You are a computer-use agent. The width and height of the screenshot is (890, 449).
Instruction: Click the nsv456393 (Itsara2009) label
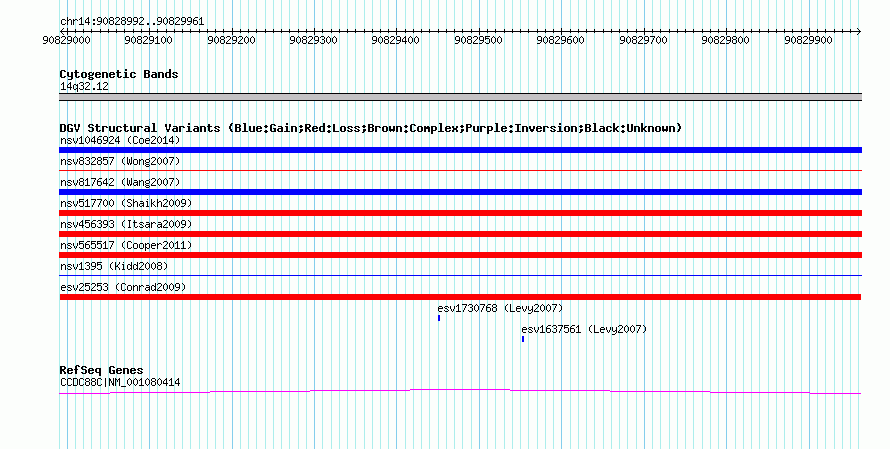click(126, 224)
